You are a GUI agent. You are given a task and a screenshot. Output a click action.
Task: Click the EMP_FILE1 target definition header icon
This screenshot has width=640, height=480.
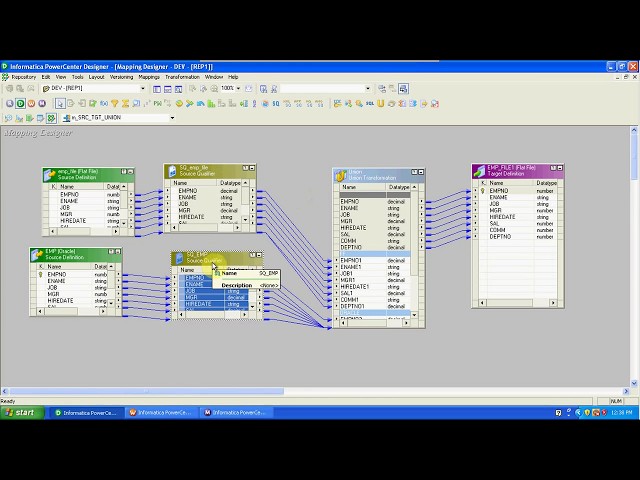tap(479, 171)
